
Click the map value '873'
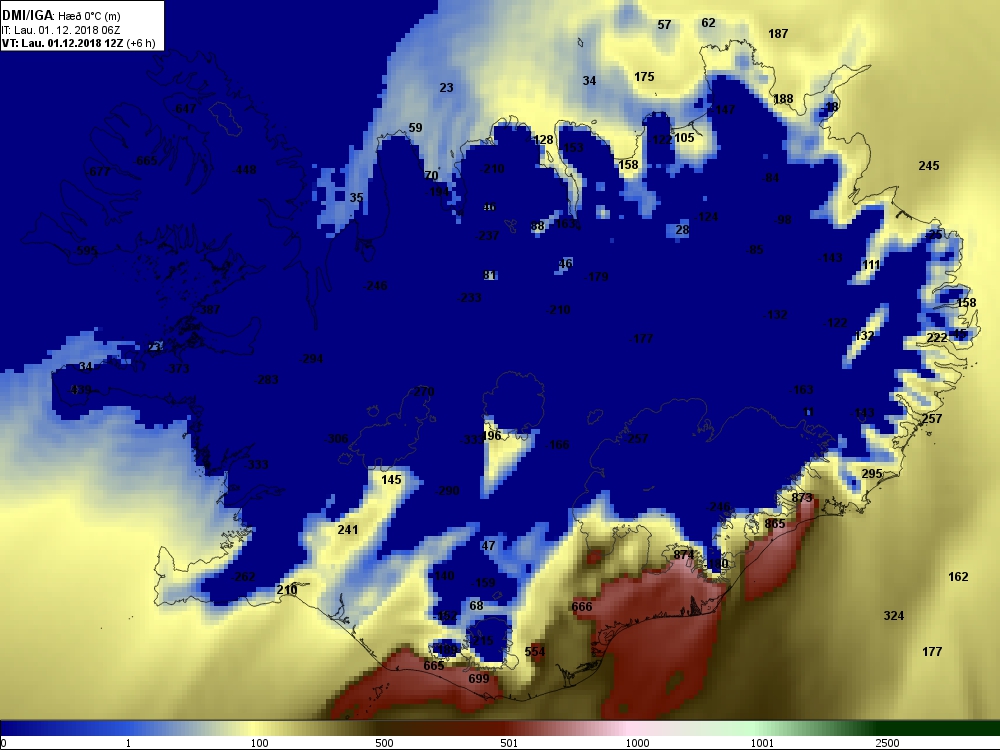(802, 497)
